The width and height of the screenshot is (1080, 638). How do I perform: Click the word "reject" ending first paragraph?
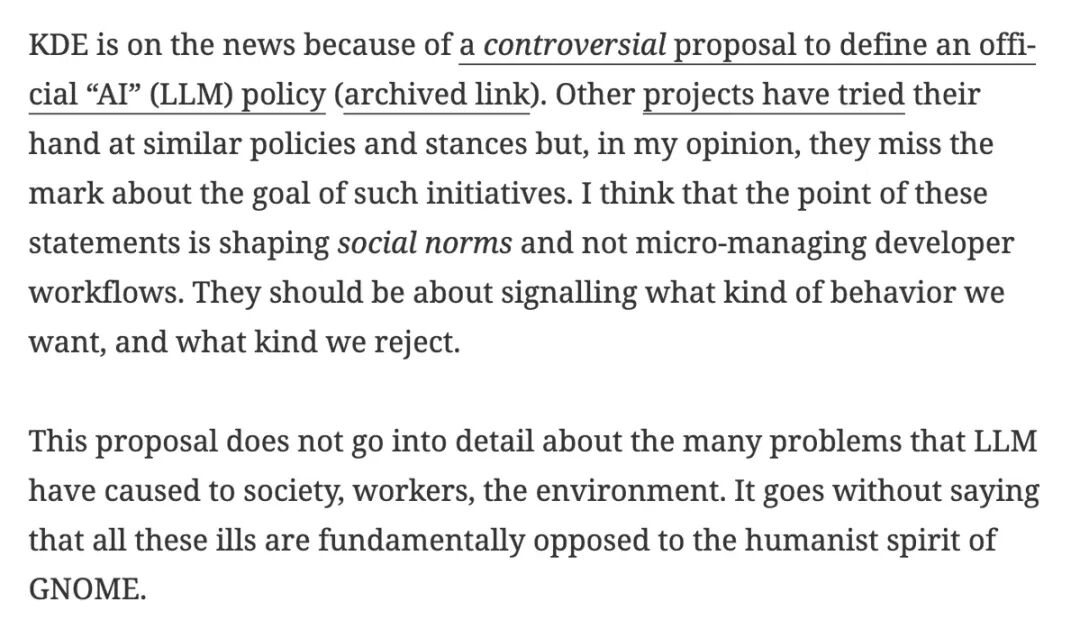coord(413,343)
